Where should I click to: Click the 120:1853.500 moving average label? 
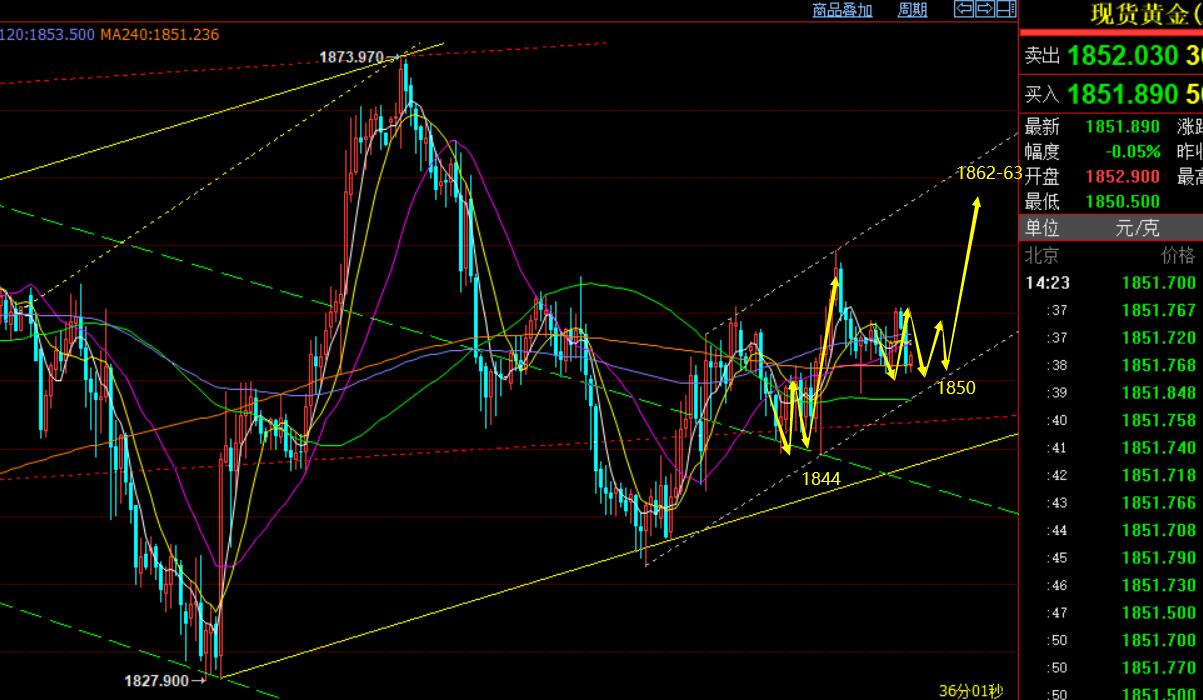coord(47,34)
